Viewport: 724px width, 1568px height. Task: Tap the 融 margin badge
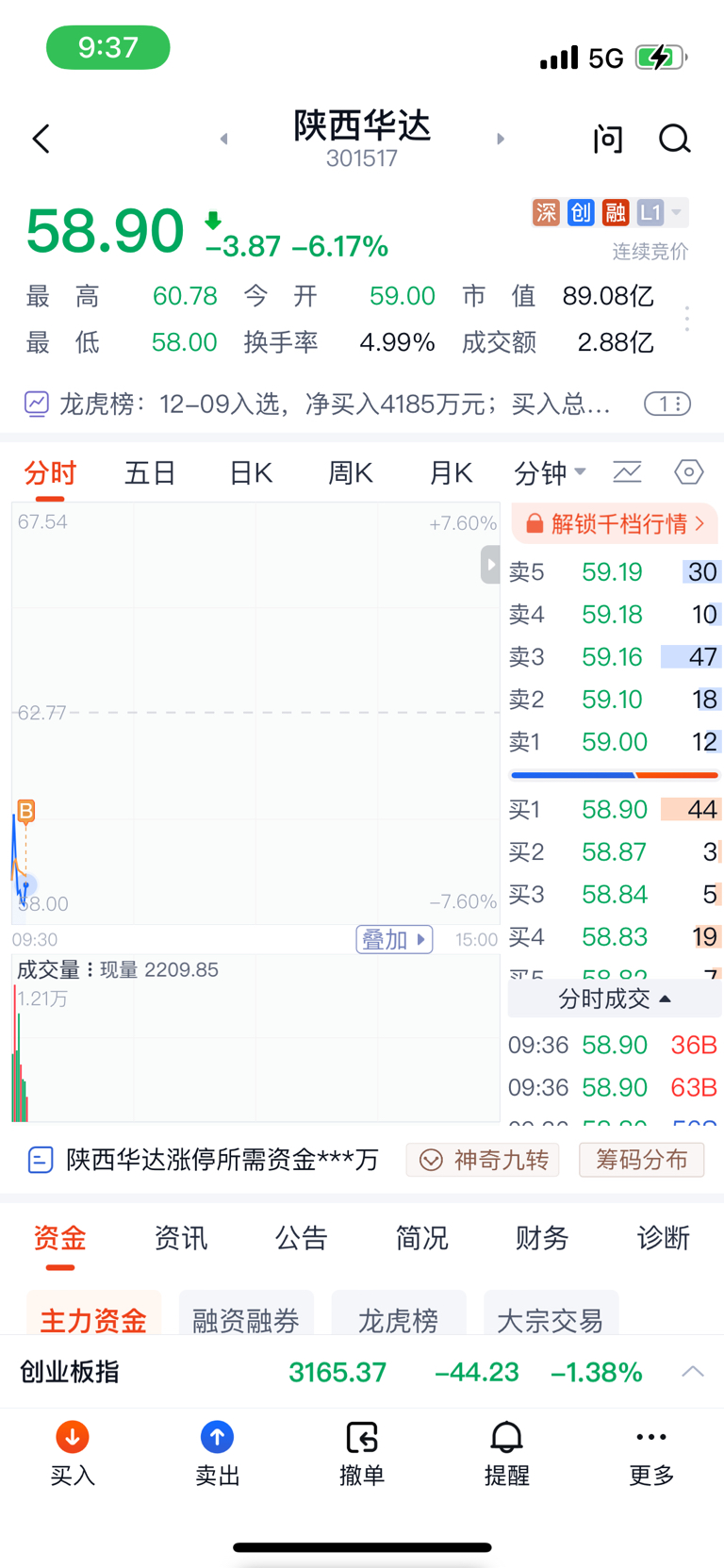616,213
